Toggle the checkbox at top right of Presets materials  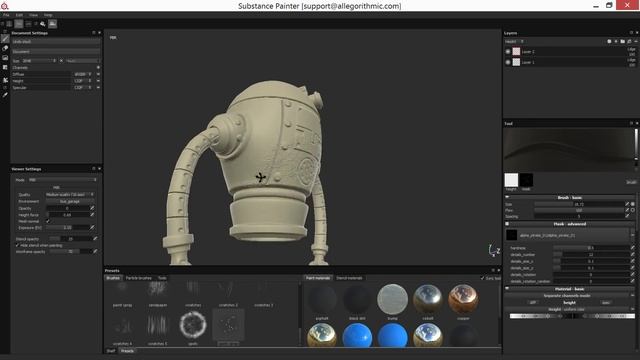(x=482, y=278)
